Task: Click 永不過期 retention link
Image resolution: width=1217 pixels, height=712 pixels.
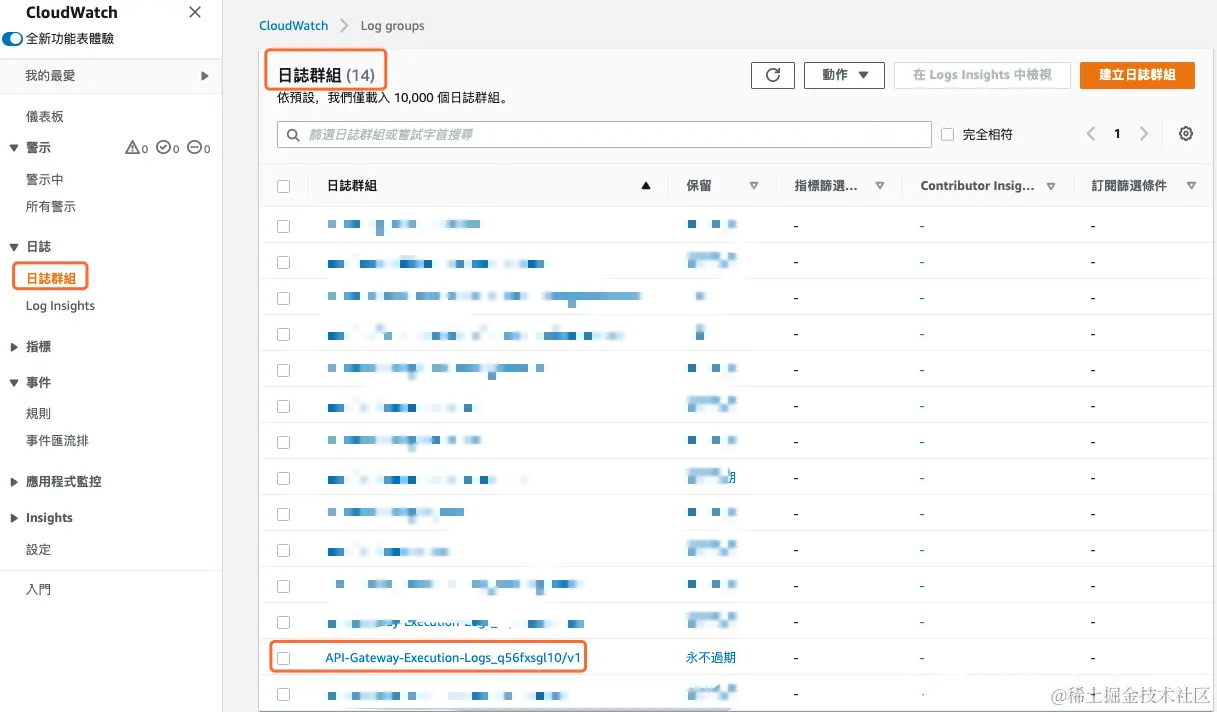Action: tap(711, 658)
